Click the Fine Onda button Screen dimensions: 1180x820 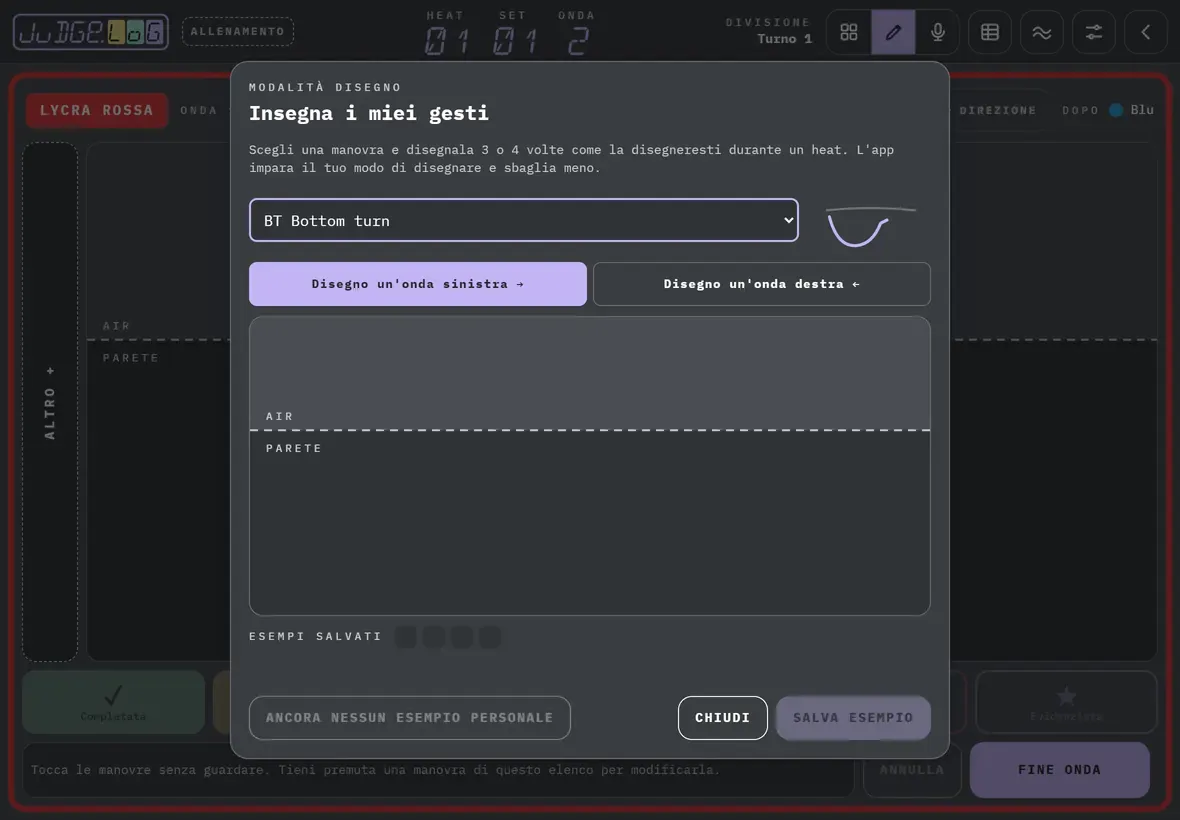(1059, 770)
